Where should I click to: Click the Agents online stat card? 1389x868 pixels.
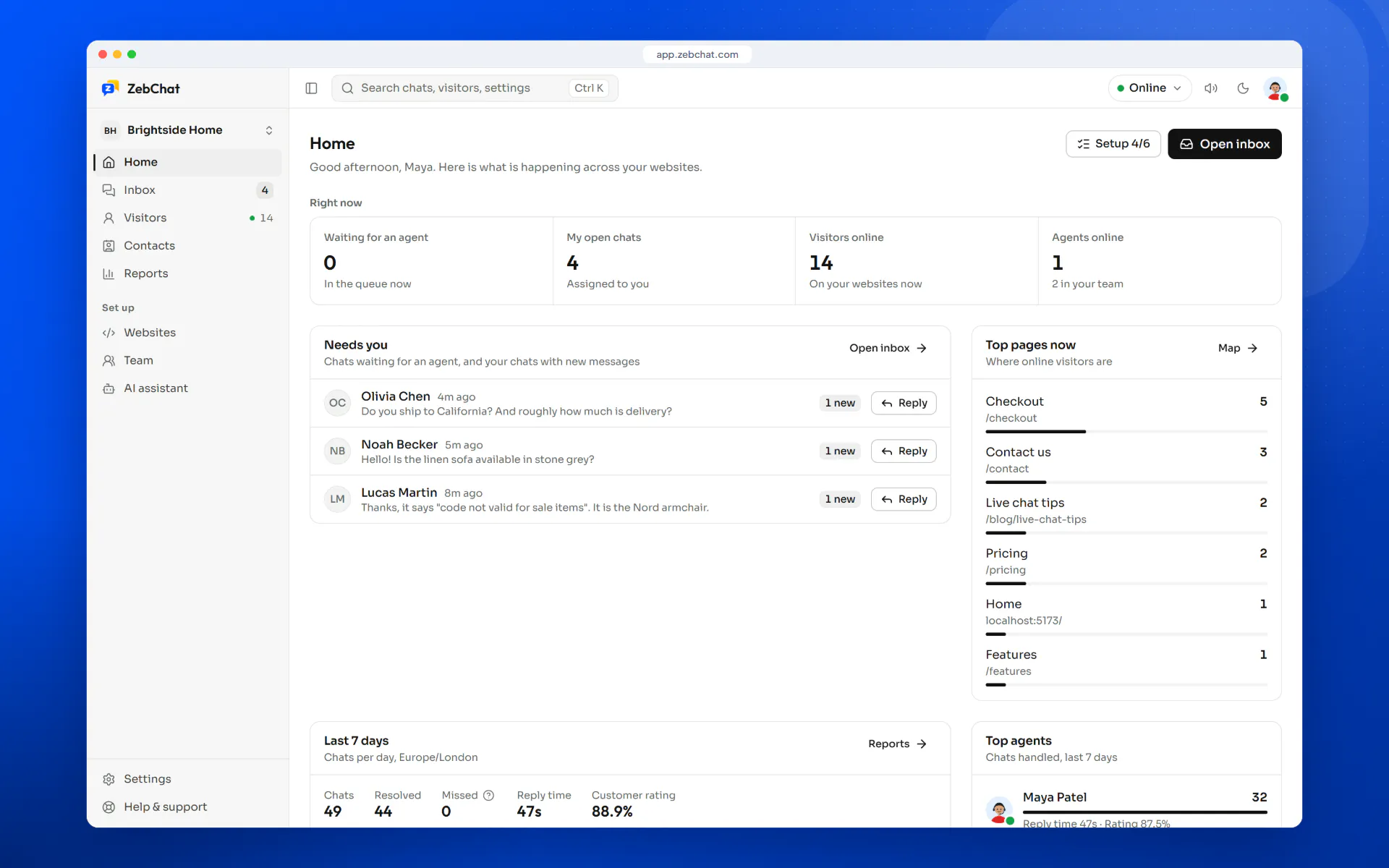pos(1160,261)
